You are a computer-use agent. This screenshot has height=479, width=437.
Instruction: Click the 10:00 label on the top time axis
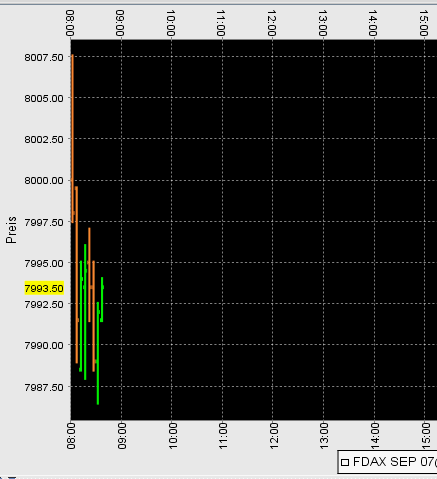click(171, 23)
